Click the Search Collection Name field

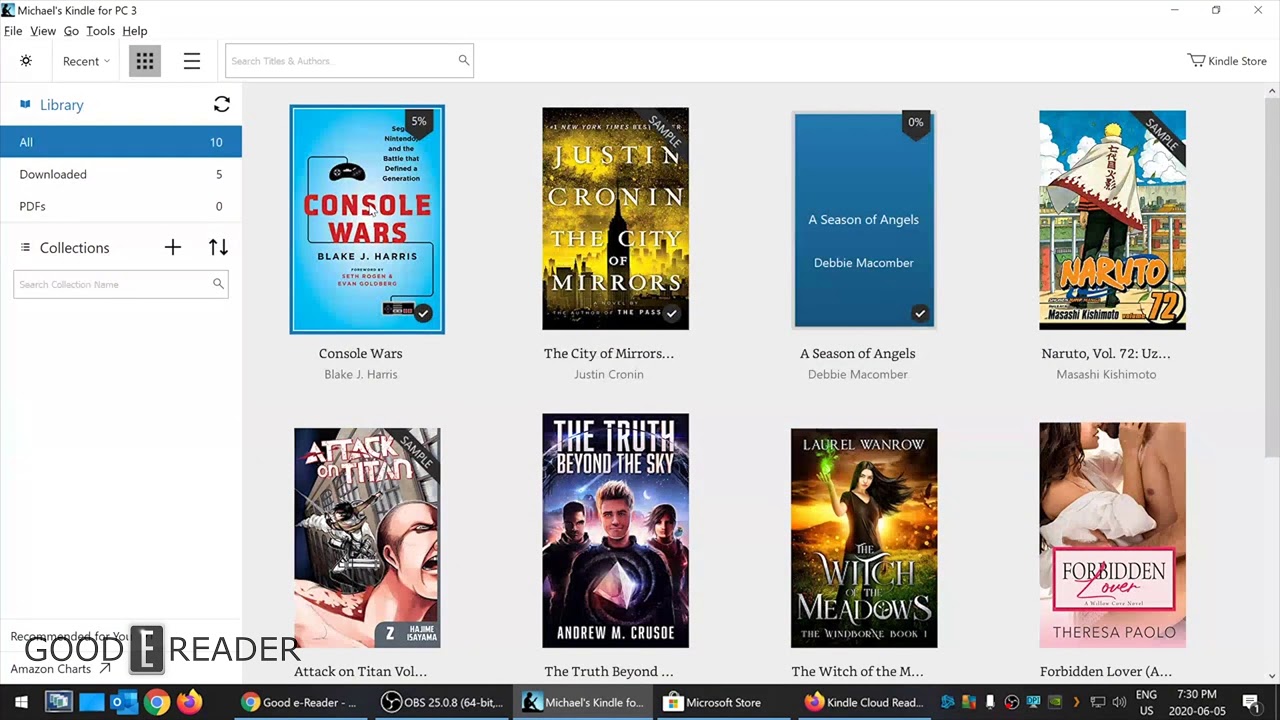(120, 284)
